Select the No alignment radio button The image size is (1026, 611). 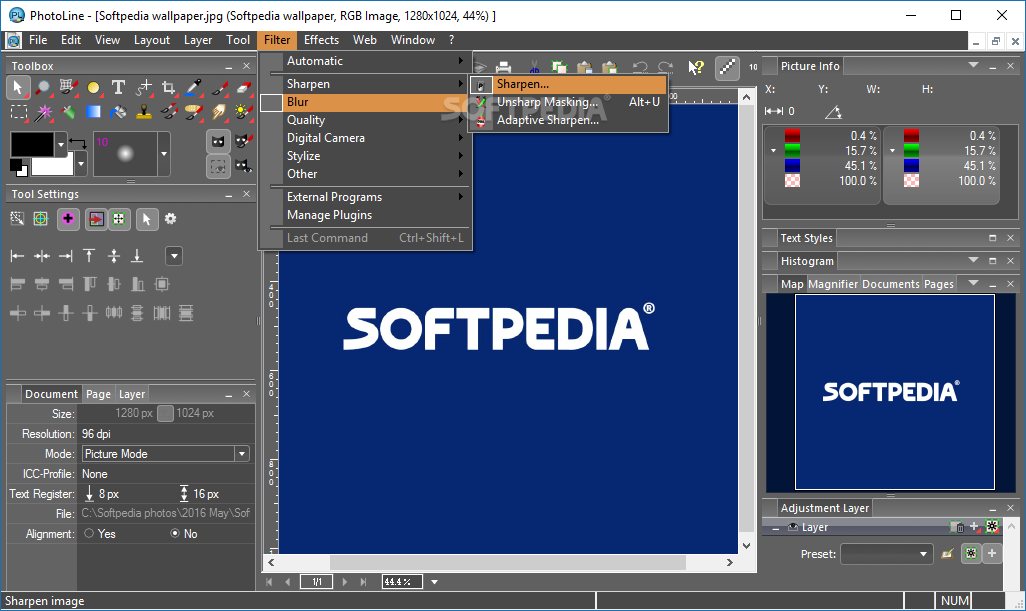(175, 533)
